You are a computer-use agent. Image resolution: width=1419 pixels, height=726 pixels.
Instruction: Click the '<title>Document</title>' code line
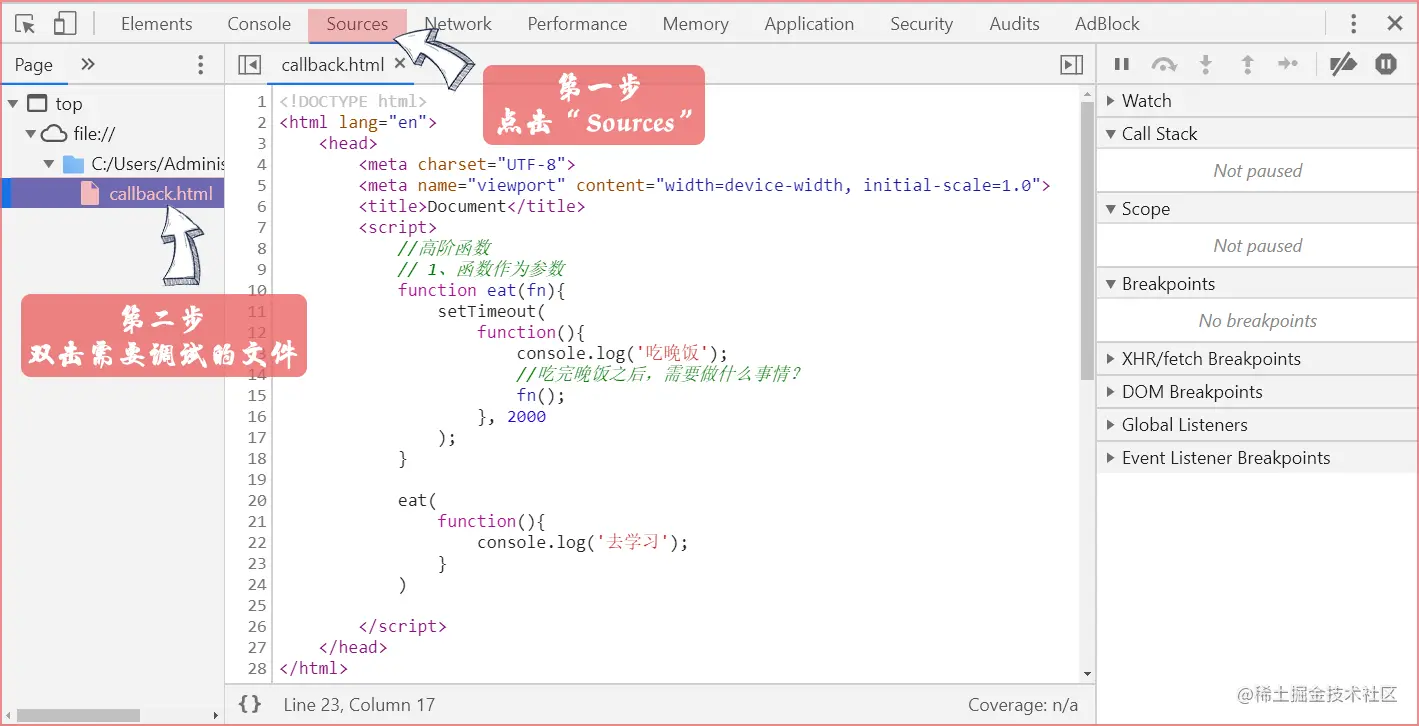pos(472,206)
